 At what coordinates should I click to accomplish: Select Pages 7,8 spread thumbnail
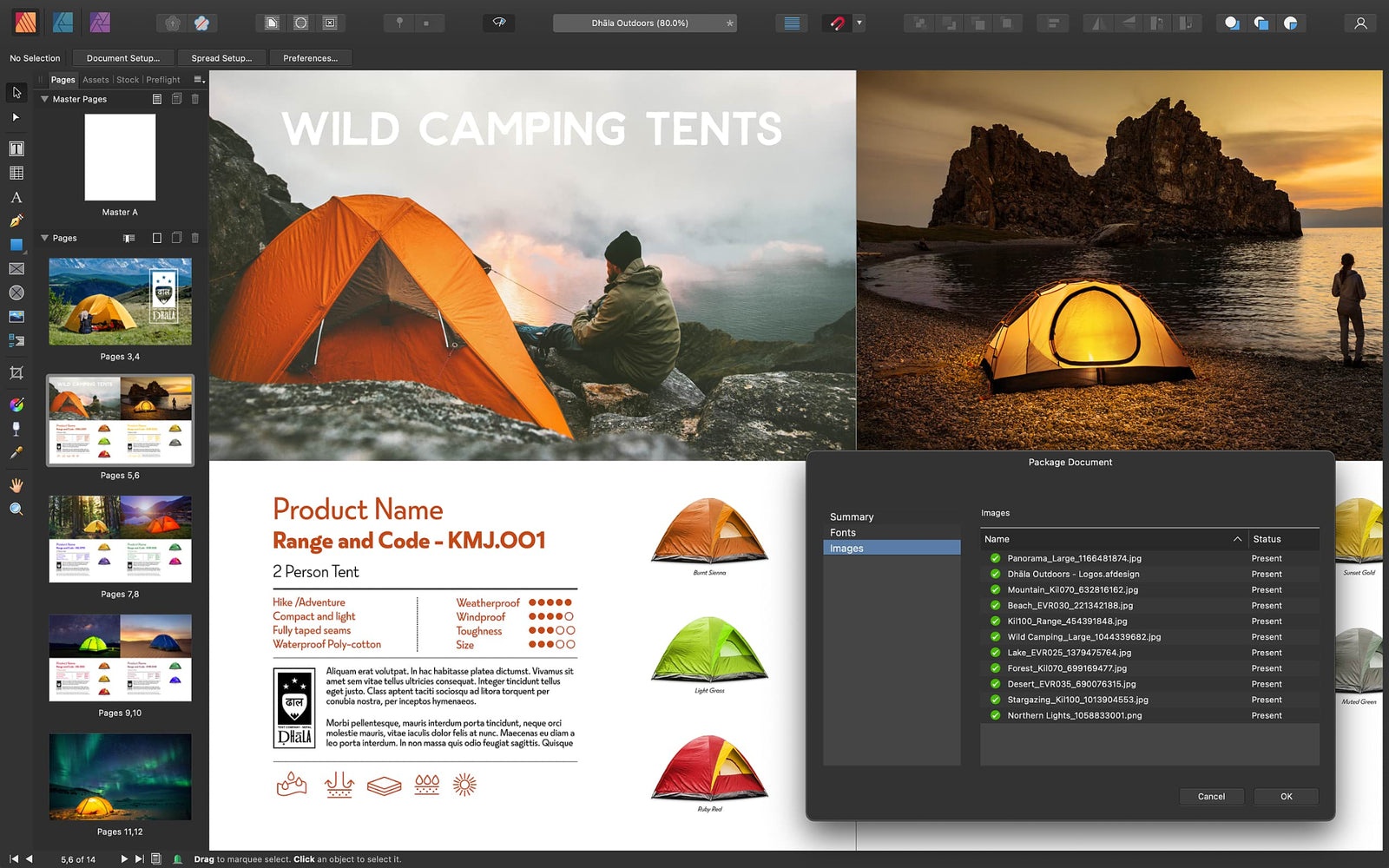(120, 539)
